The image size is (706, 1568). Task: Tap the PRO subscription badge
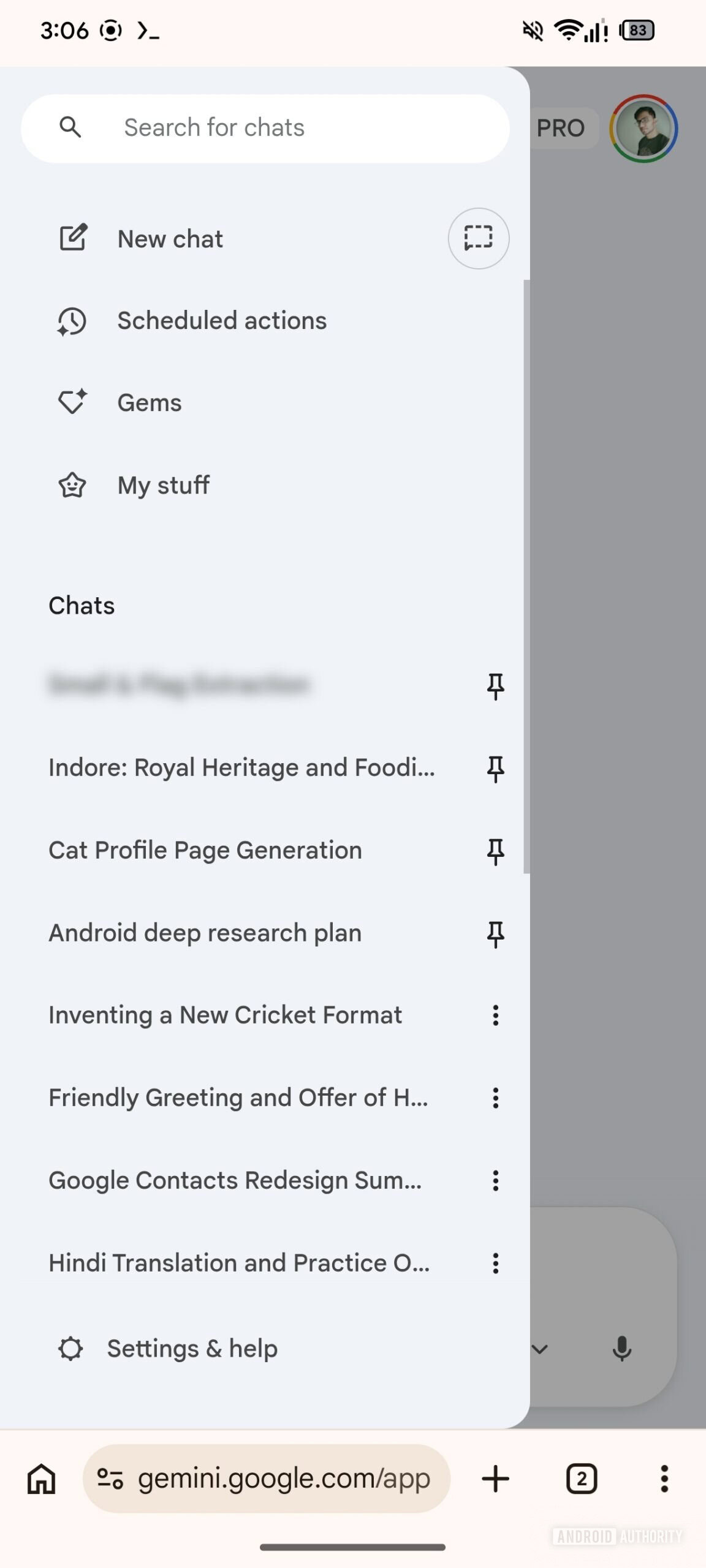point(560,127)
